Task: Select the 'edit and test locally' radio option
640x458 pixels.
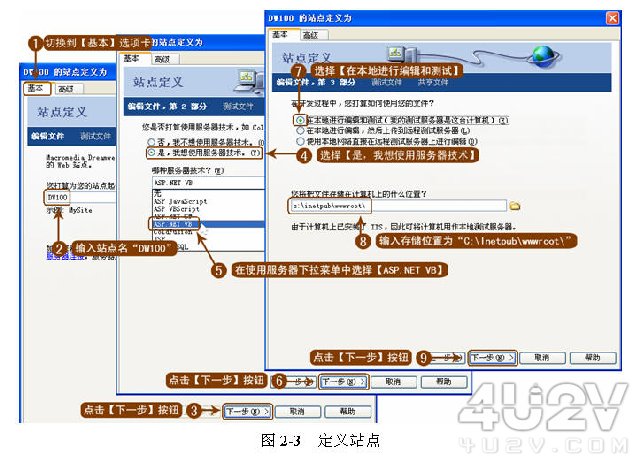Action: tap(300, 119)
